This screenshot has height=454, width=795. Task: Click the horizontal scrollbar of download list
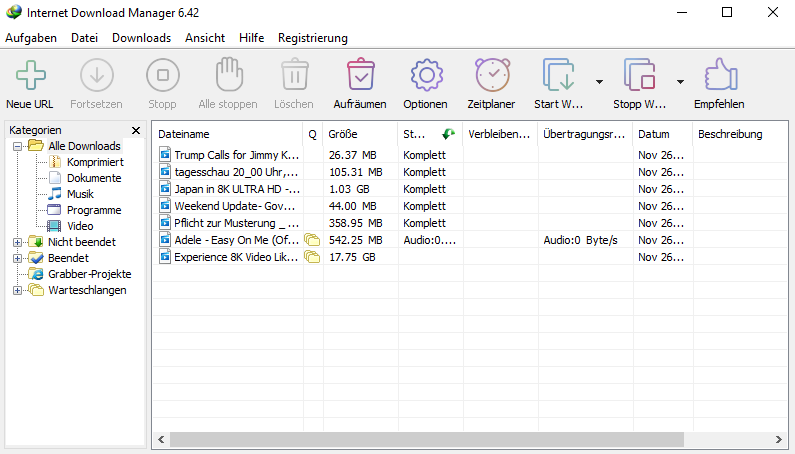pos(420,440)
